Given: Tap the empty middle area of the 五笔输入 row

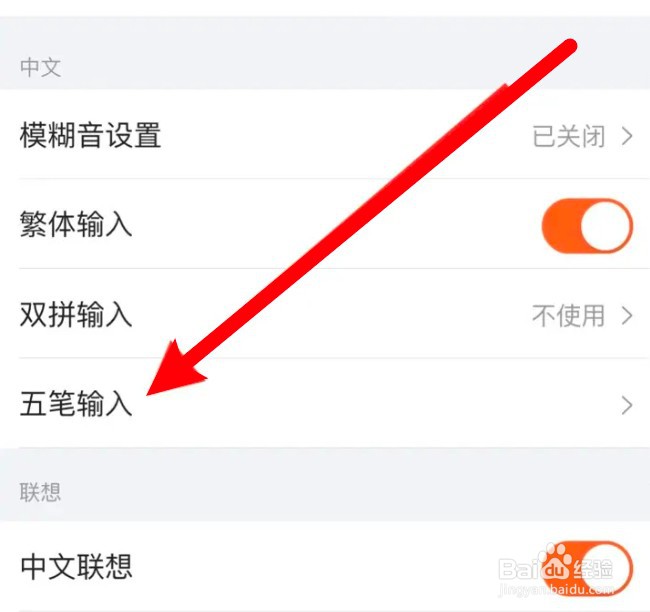Looking at the screenshot, I should click(373, 404).
